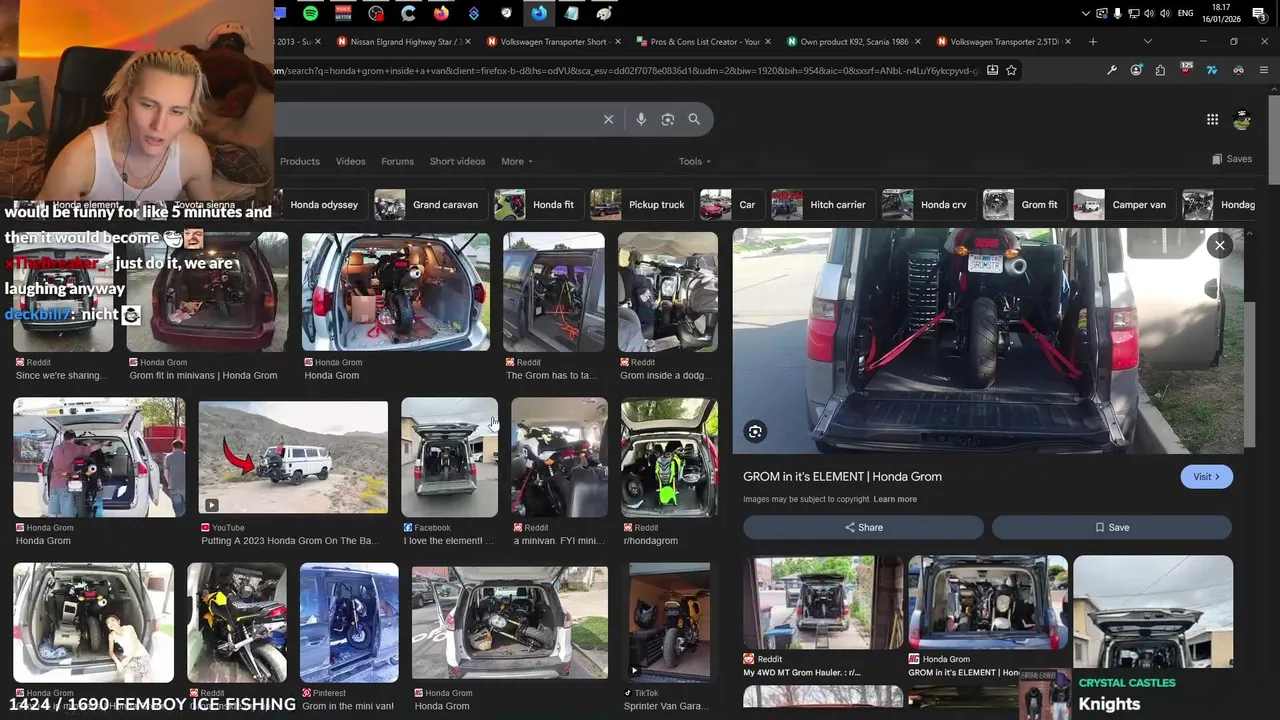The width and height of the screenshot is (1280, 720).
Task: Start voice search with microphone icon
Action: (641, 119)
